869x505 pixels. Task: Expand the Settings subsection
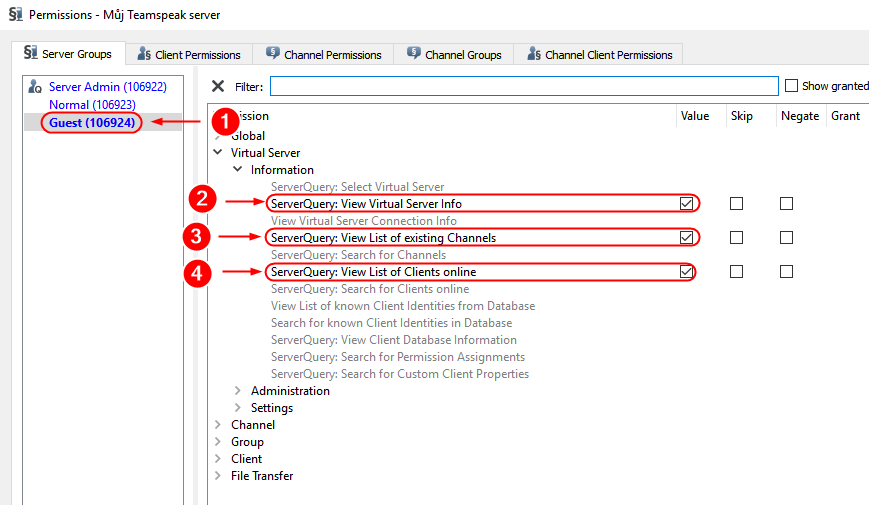pos(237,407)
